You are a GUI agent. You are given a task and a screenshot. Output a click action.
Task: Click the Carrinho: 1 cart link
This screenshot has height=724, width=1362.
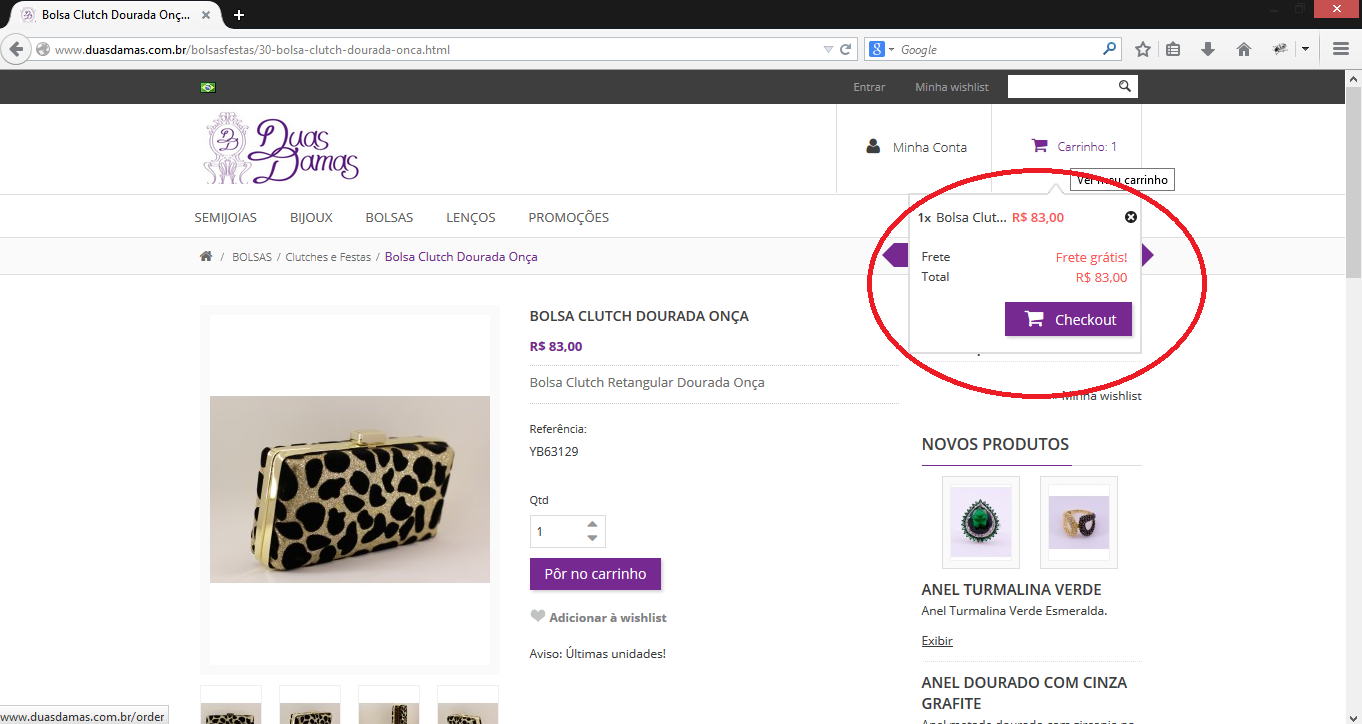point(1087,147)
